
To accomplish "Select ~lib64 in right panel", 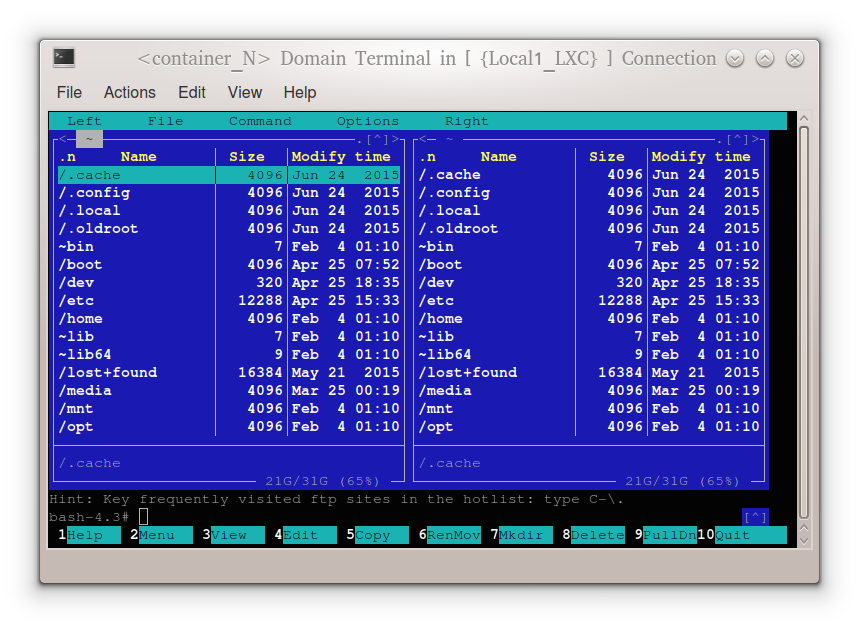I will point(589,355).
